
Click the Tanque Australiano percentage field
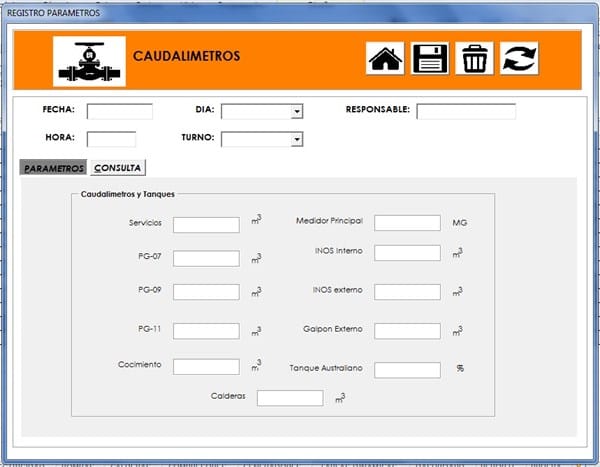[408, 370]
